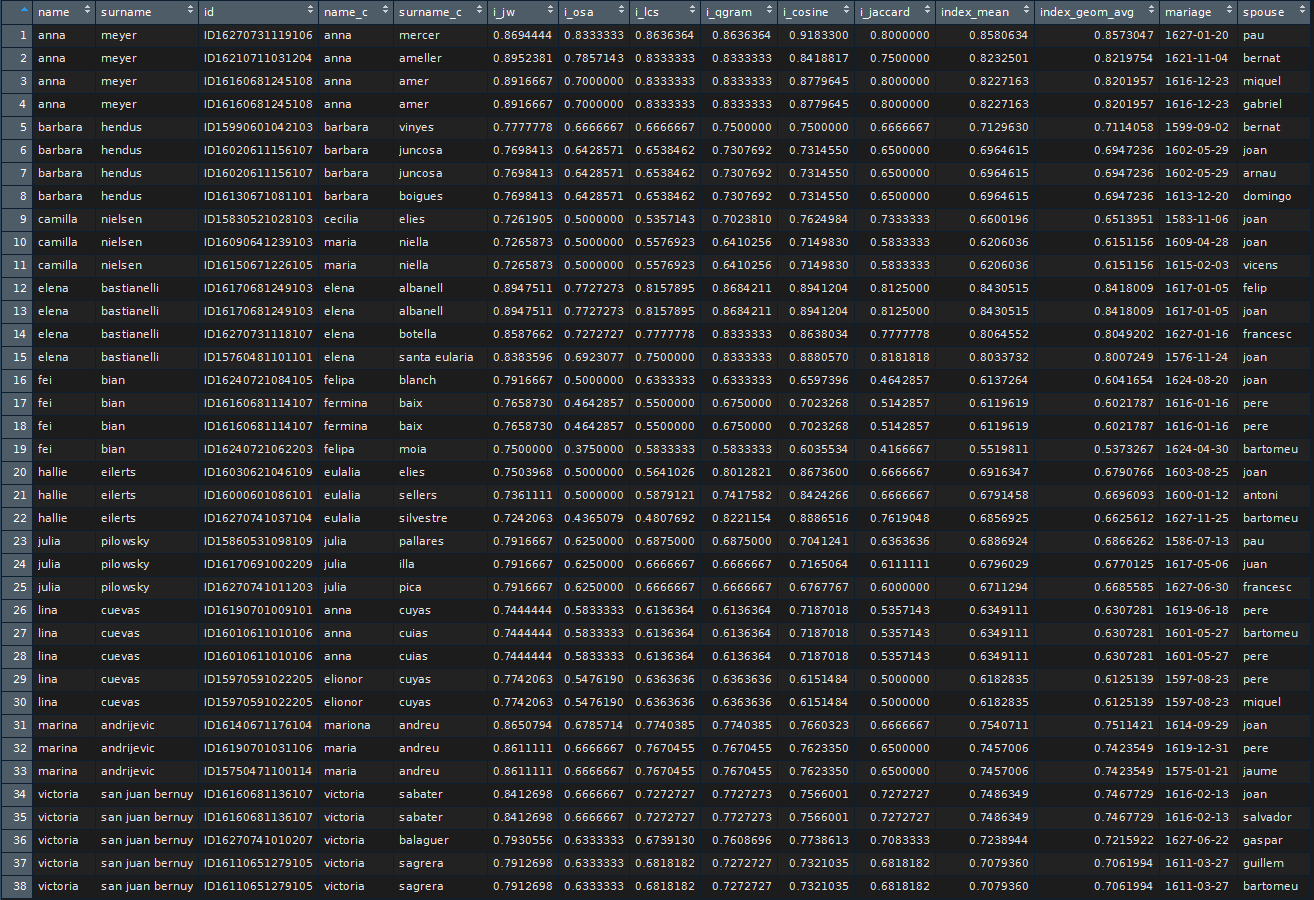This screenshot has width=1314, height=900.
Task: Click the cell 'blanch'
Action: [417, 380]
